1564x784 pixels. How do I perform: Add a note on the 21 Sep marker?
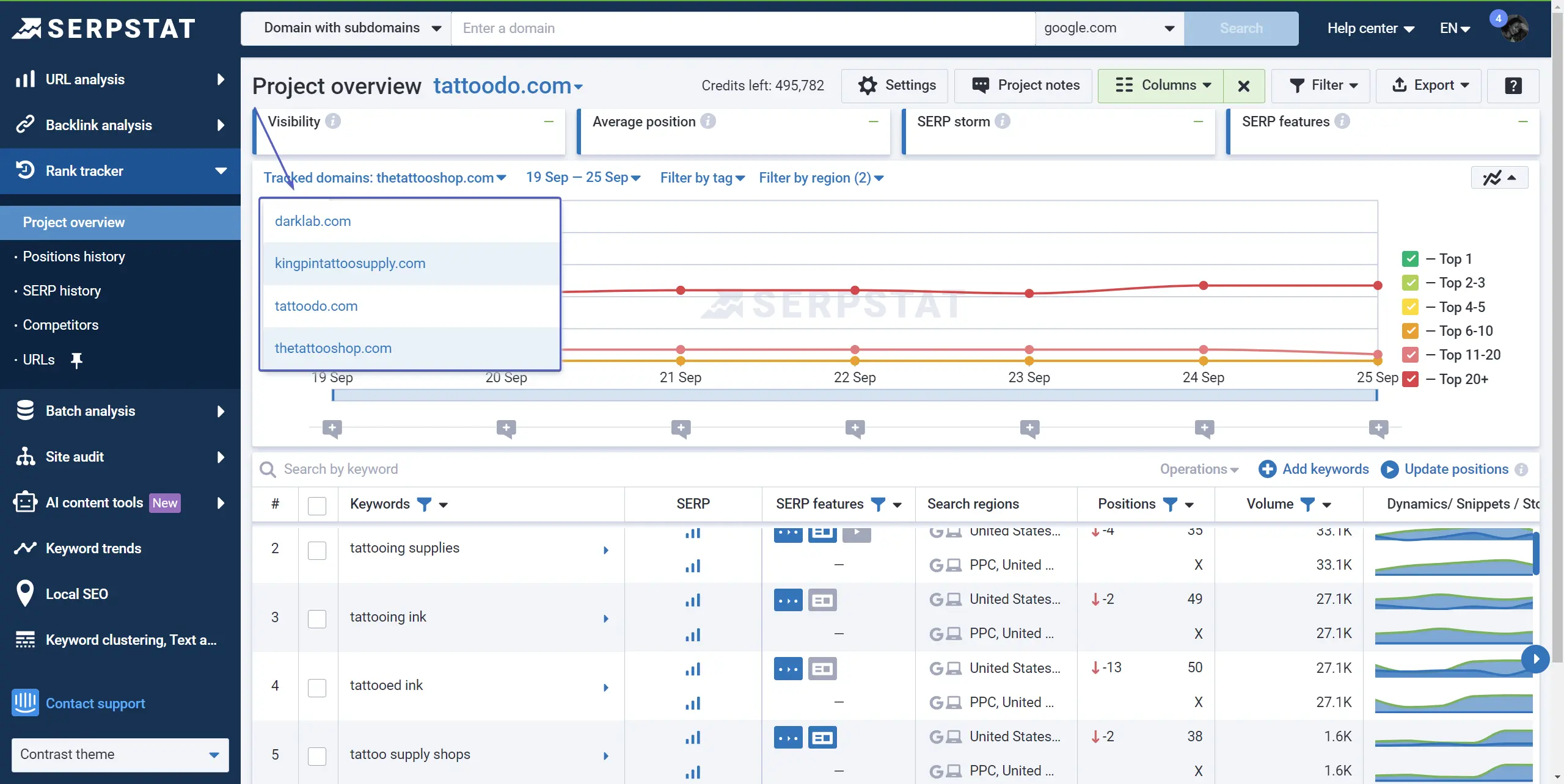click(681, 428)
